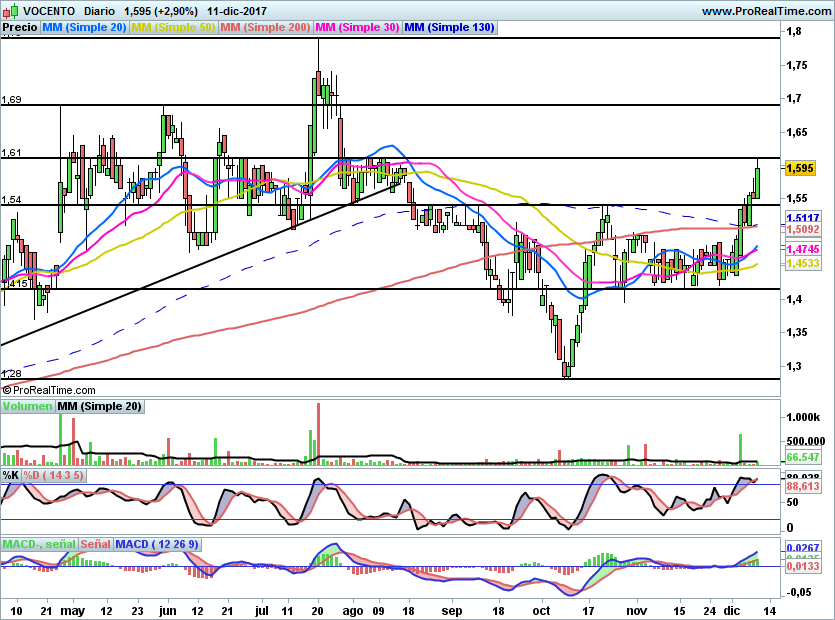The image size is (835, 620).
Task: Click the 1.000k volume scale label
Action: [803, 417]
